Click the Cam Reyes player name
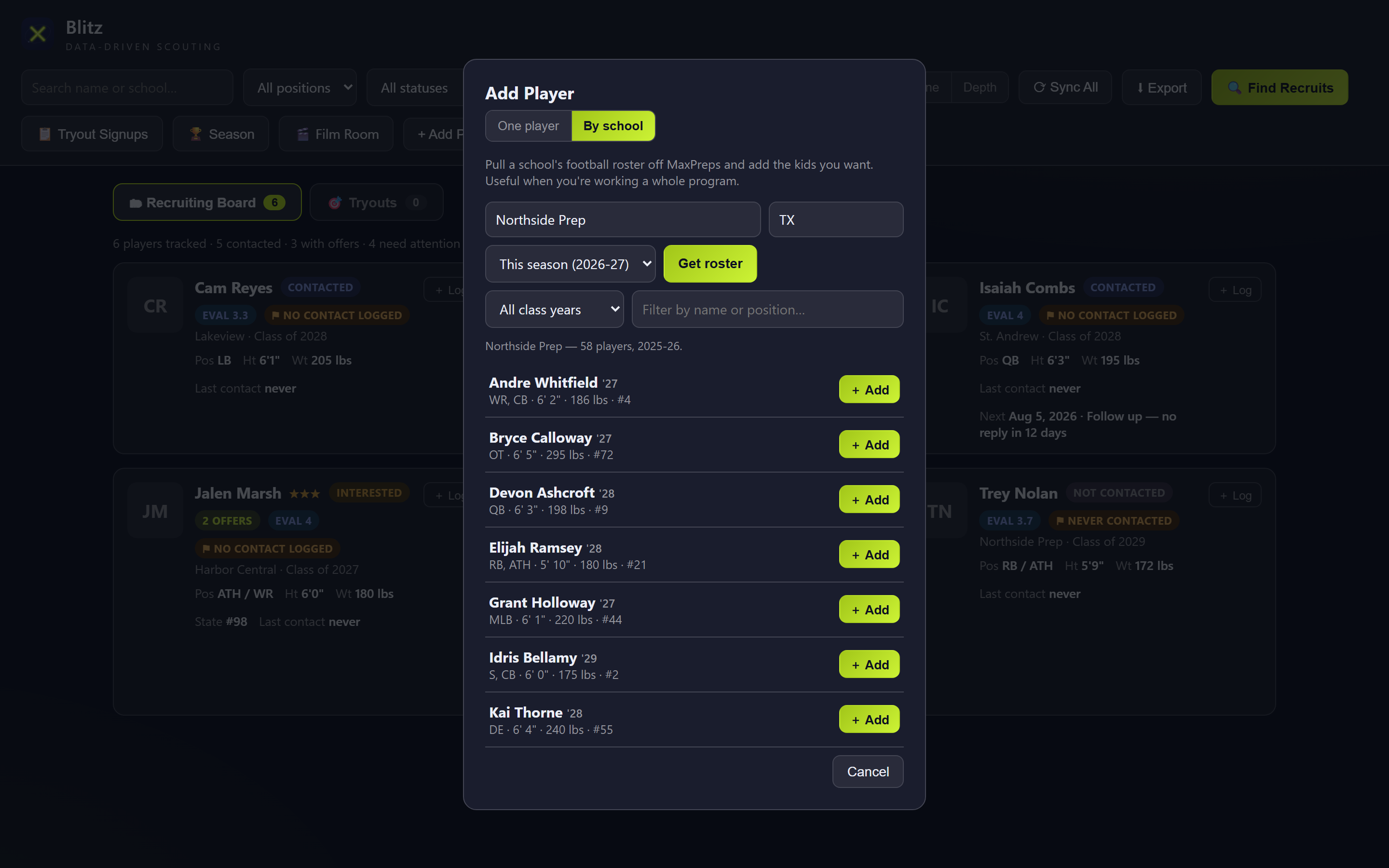 click(233, 287)
